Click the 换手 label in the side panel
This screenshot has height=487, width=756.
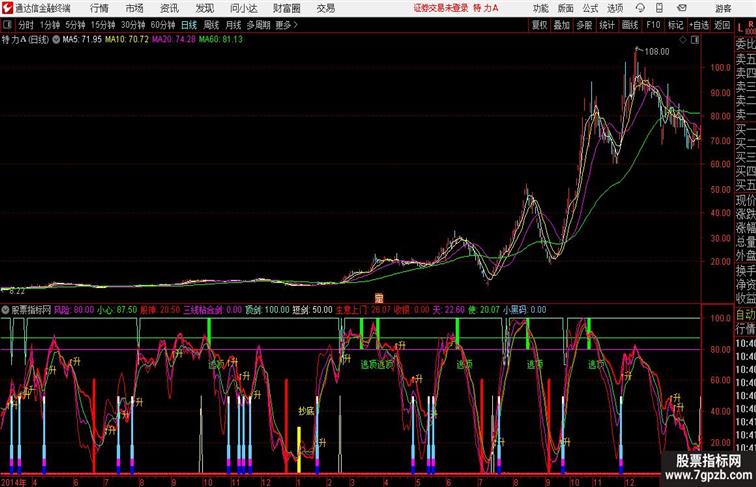tap(745, 271)
